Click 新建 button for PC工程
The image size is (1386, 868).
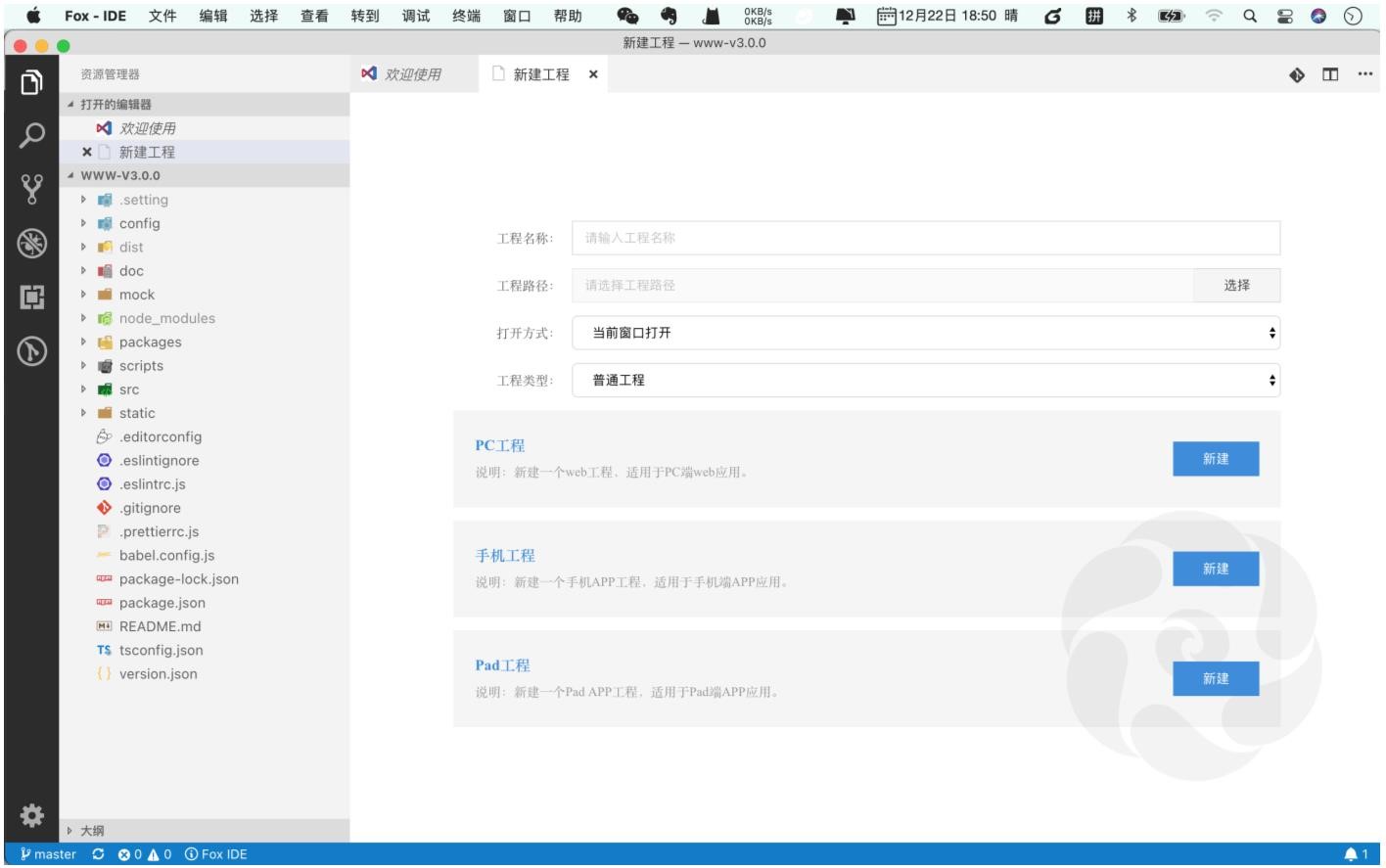pyautogui.click(x=1215, y=459)
